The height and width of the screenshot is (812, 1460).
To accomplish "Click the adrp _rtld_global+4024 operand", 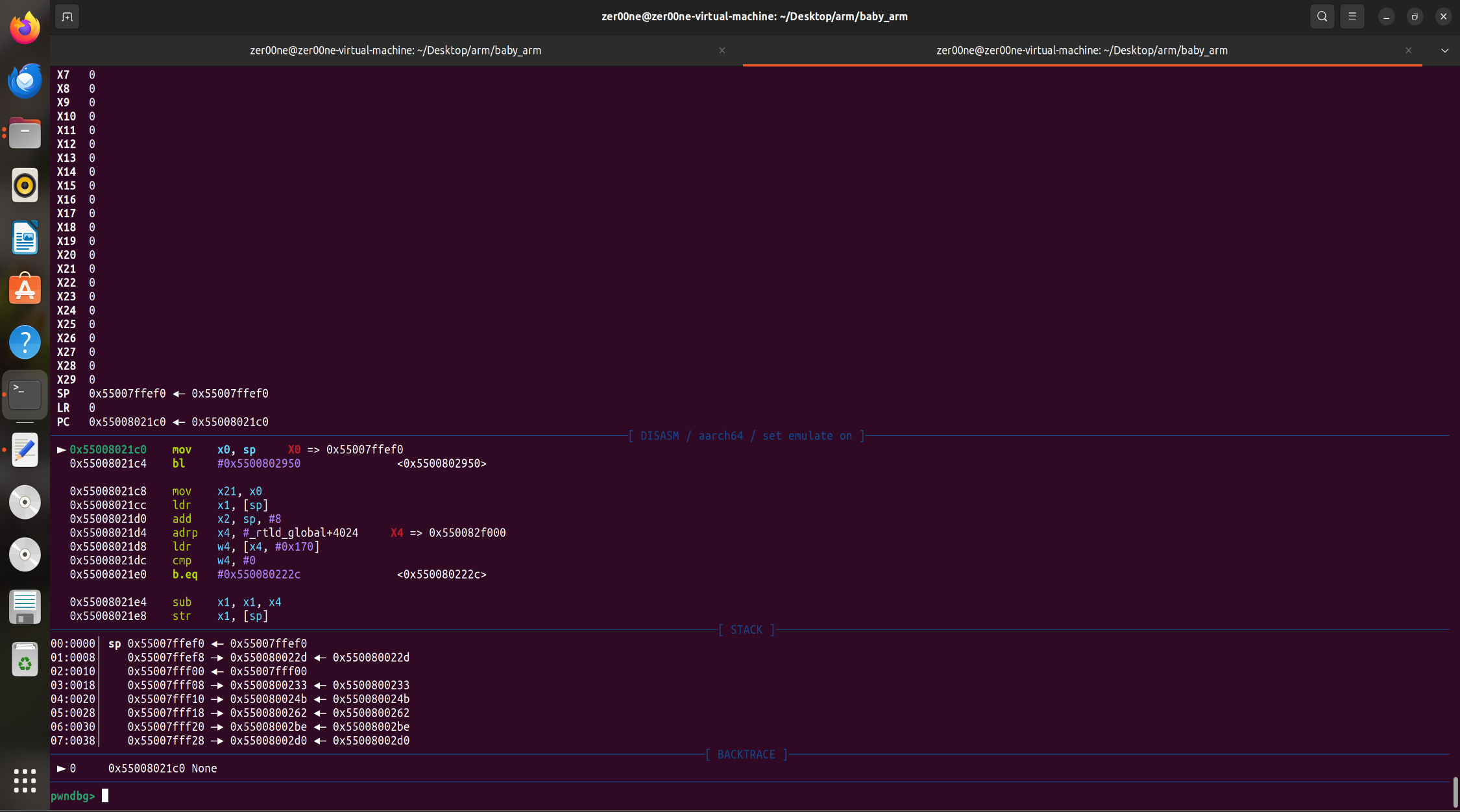I will 300,532.
